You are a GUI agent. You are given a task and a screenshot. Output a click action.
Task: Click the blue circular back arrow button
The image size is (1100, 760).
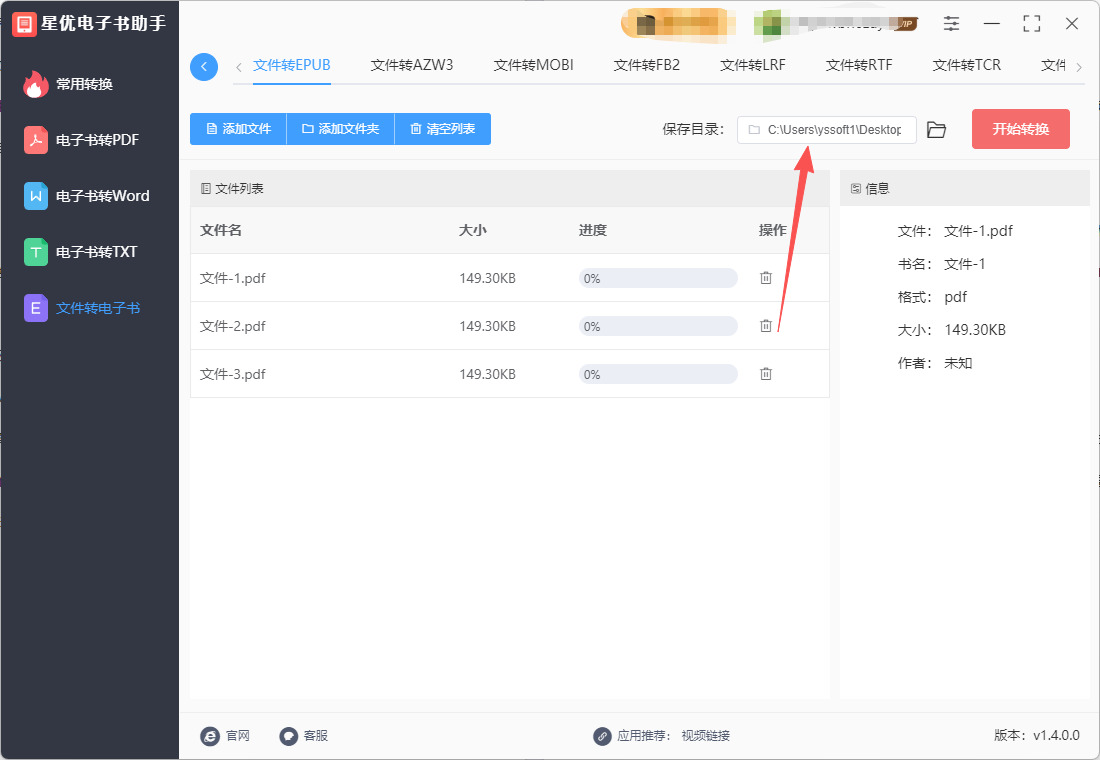[204, 67]
